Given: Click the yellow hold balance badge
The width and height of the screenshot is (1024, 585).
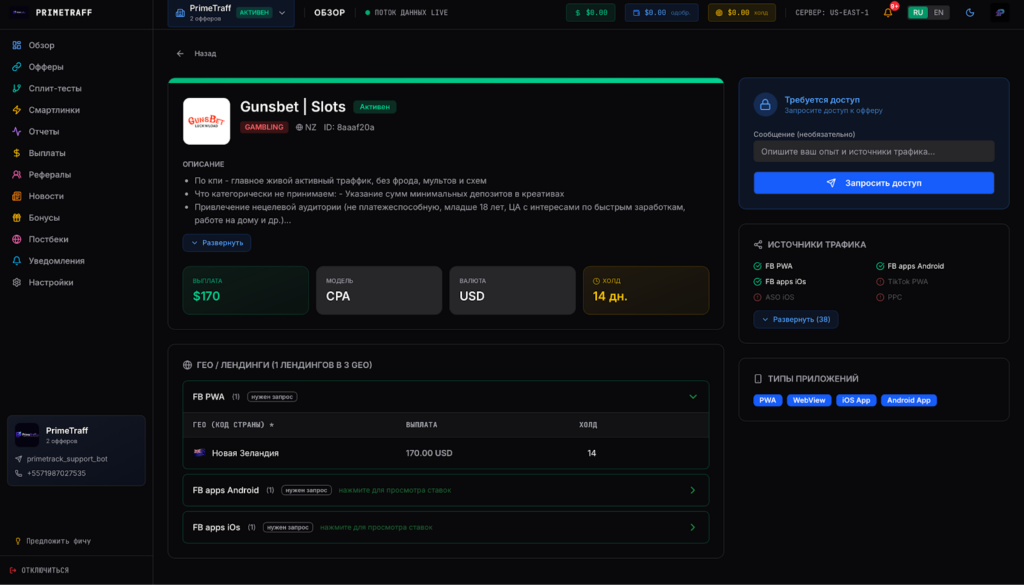Looking at the screenshot, I should tap(742, 12).
